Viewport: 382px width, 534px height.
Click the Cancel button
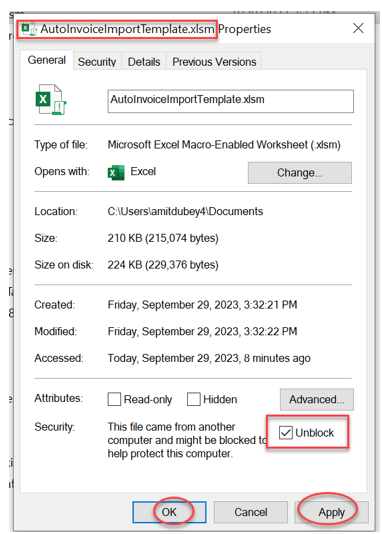pos(251,512)
